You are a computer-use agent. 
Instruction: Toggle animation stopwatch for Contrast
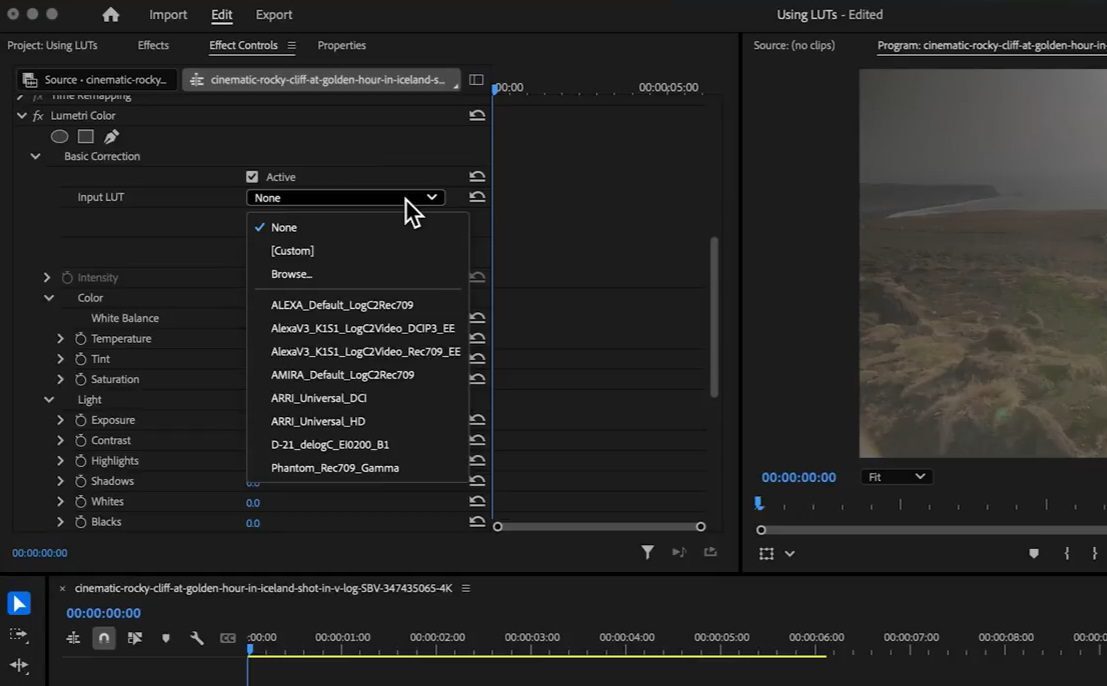(x=80, y=440)
